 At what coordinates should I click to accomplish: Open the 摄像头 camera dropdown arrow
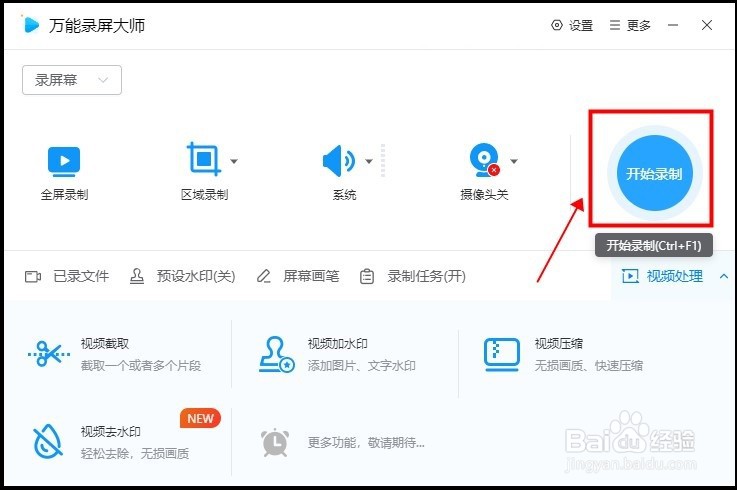click(x=514, y=161)
